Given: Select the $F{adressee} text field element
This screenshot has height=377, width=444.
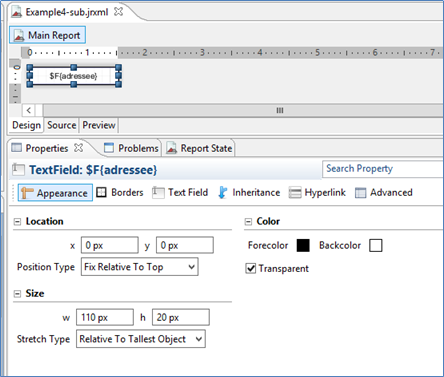Looking at the screenshot, I should [x=74, y=76].
